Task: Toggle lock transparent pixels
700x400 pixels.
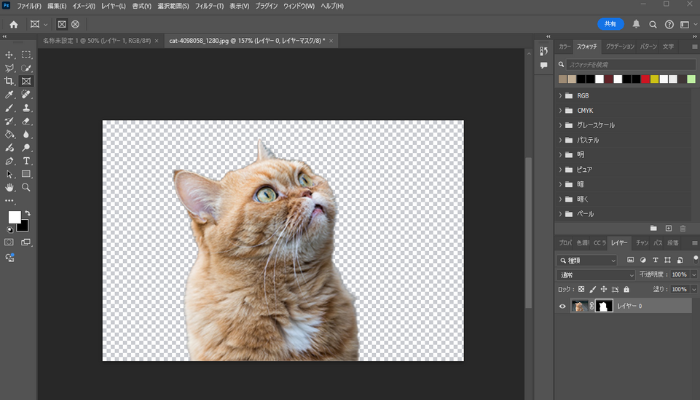Action: (x=581, y=289)
